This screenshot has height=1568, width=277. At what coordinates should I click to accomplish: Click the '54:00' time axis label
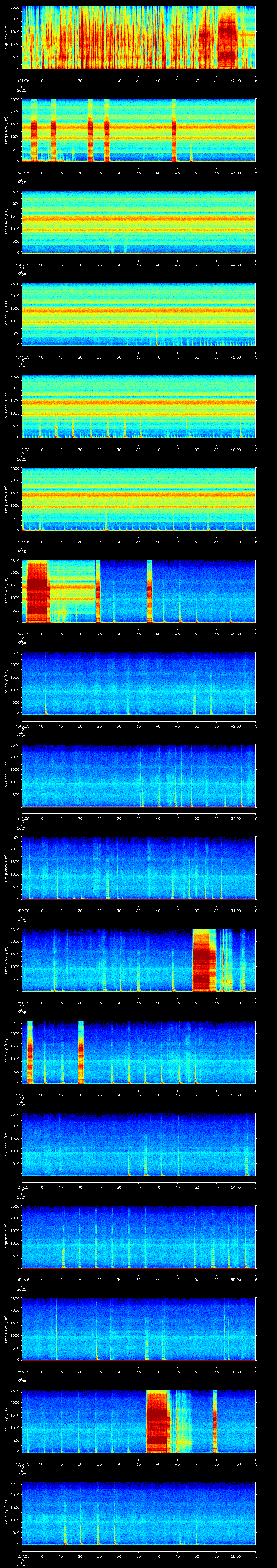[236, 1187]
